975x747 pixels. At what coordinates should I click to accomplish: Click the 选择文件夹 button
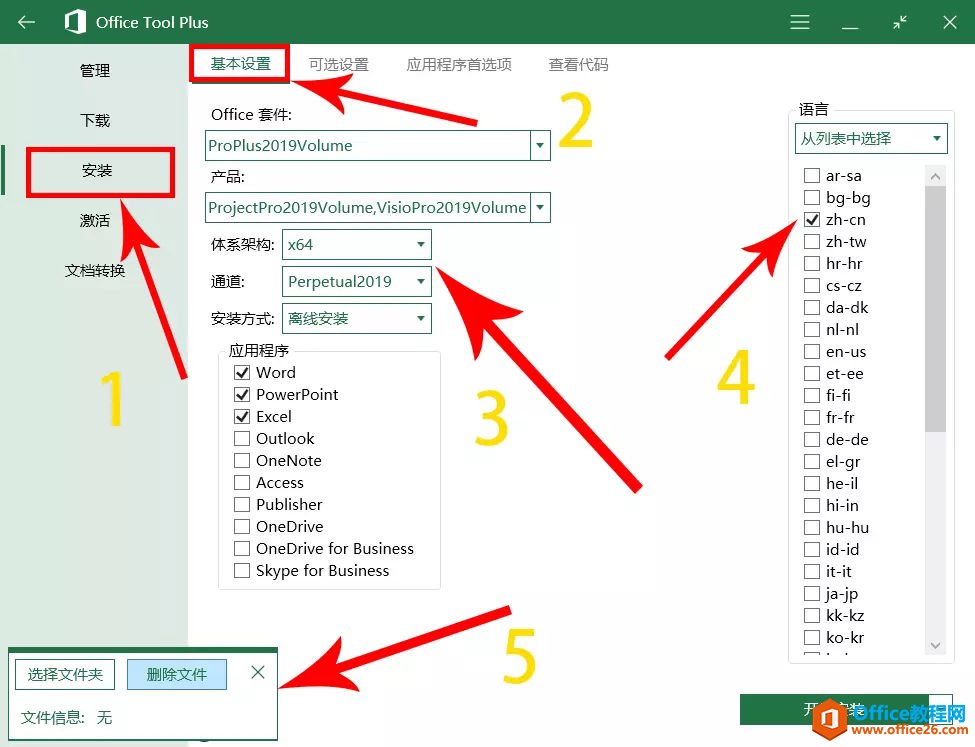pos(65,674)
